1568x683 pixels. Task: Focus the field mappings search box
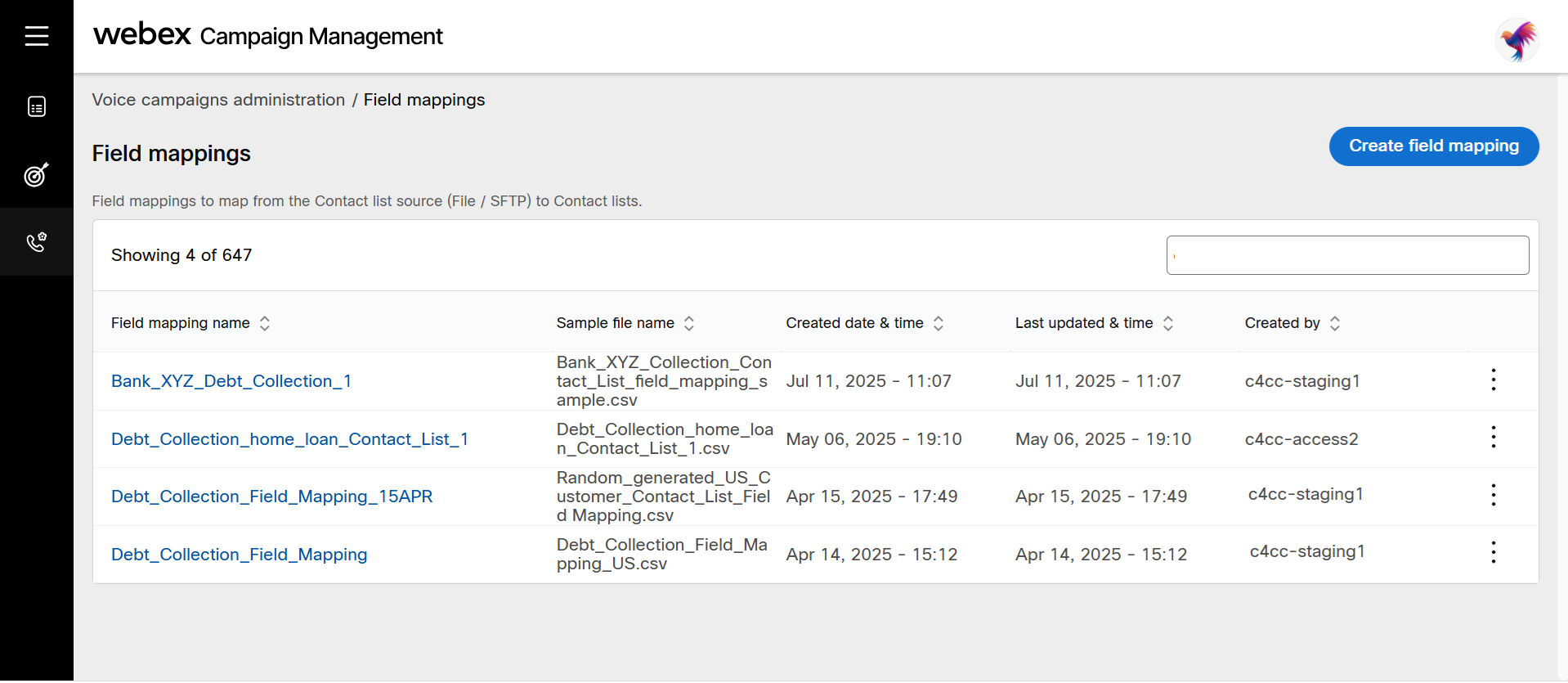[1347, 255]
